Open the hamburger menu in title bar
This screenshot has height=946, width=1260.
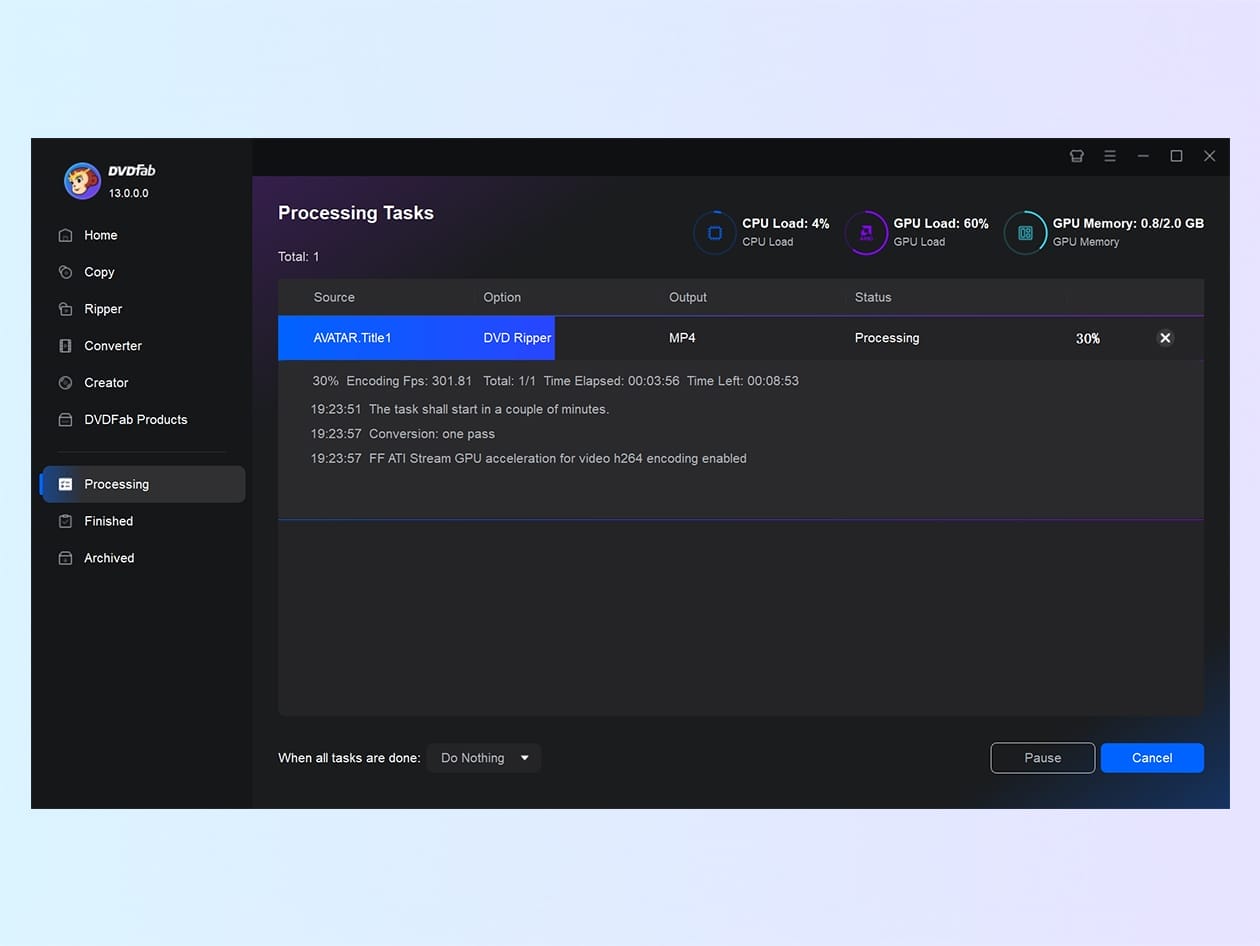[x=1110, y=156]
